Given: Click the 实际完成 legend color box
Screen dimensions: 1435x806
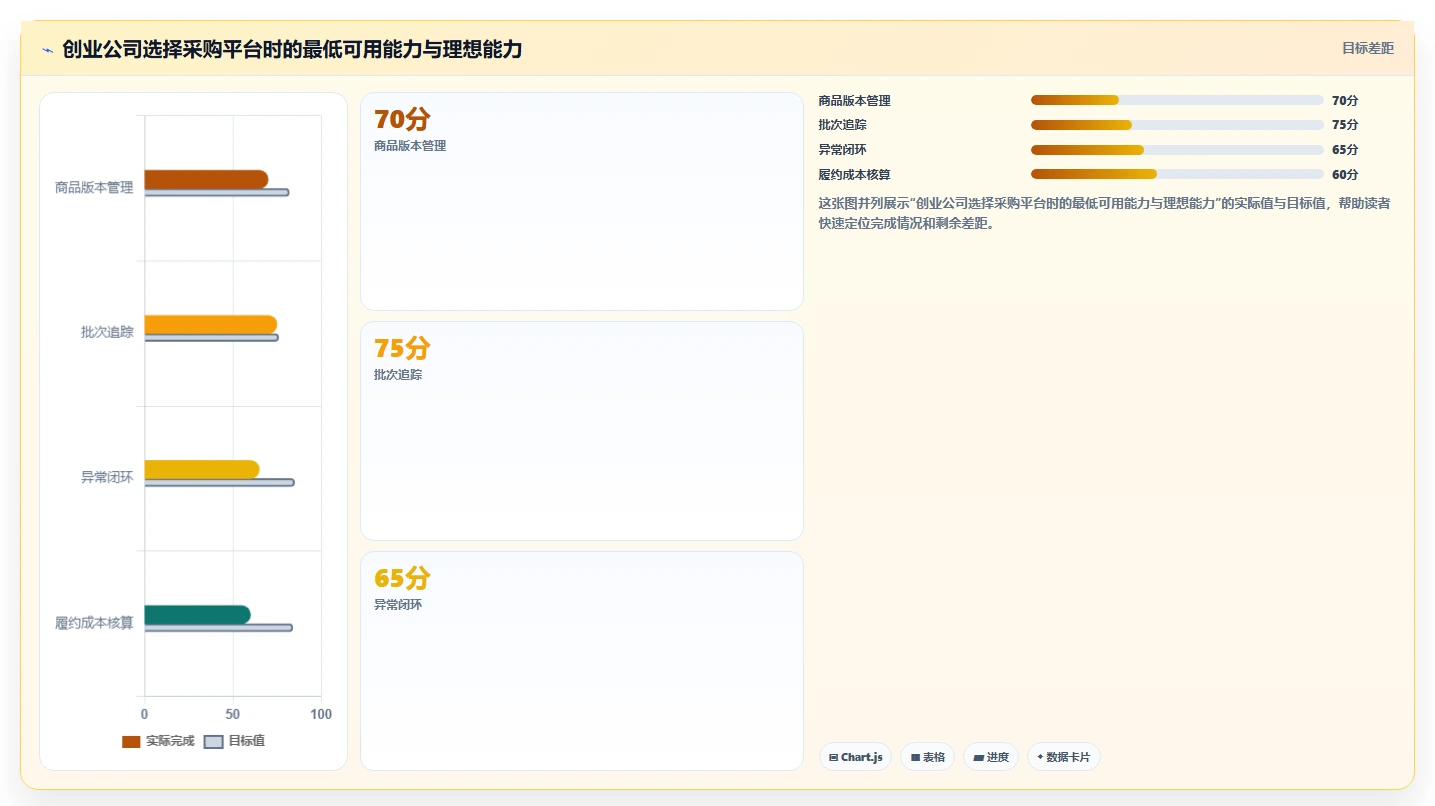Looking at the screenshot, I should [131, 741].
